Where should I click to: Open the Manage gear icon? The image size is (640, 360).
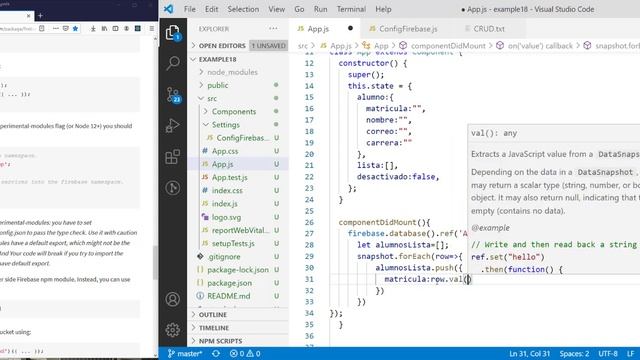click(173, 330)
